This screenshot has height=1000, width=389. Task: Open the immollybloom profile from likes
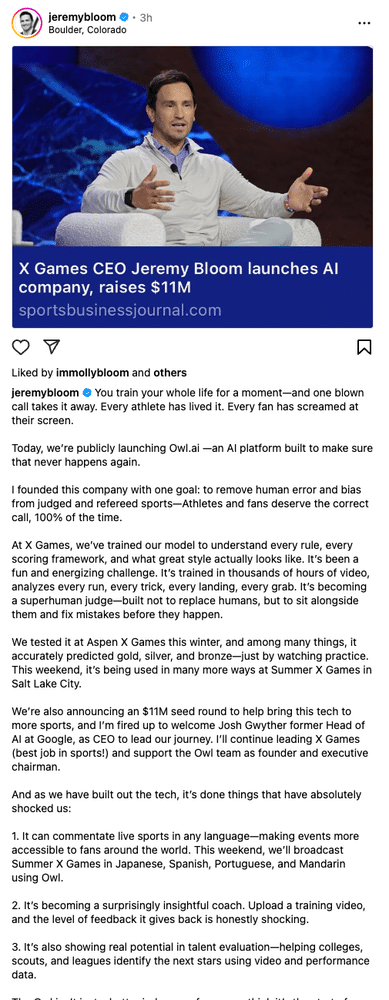(93, 372)
